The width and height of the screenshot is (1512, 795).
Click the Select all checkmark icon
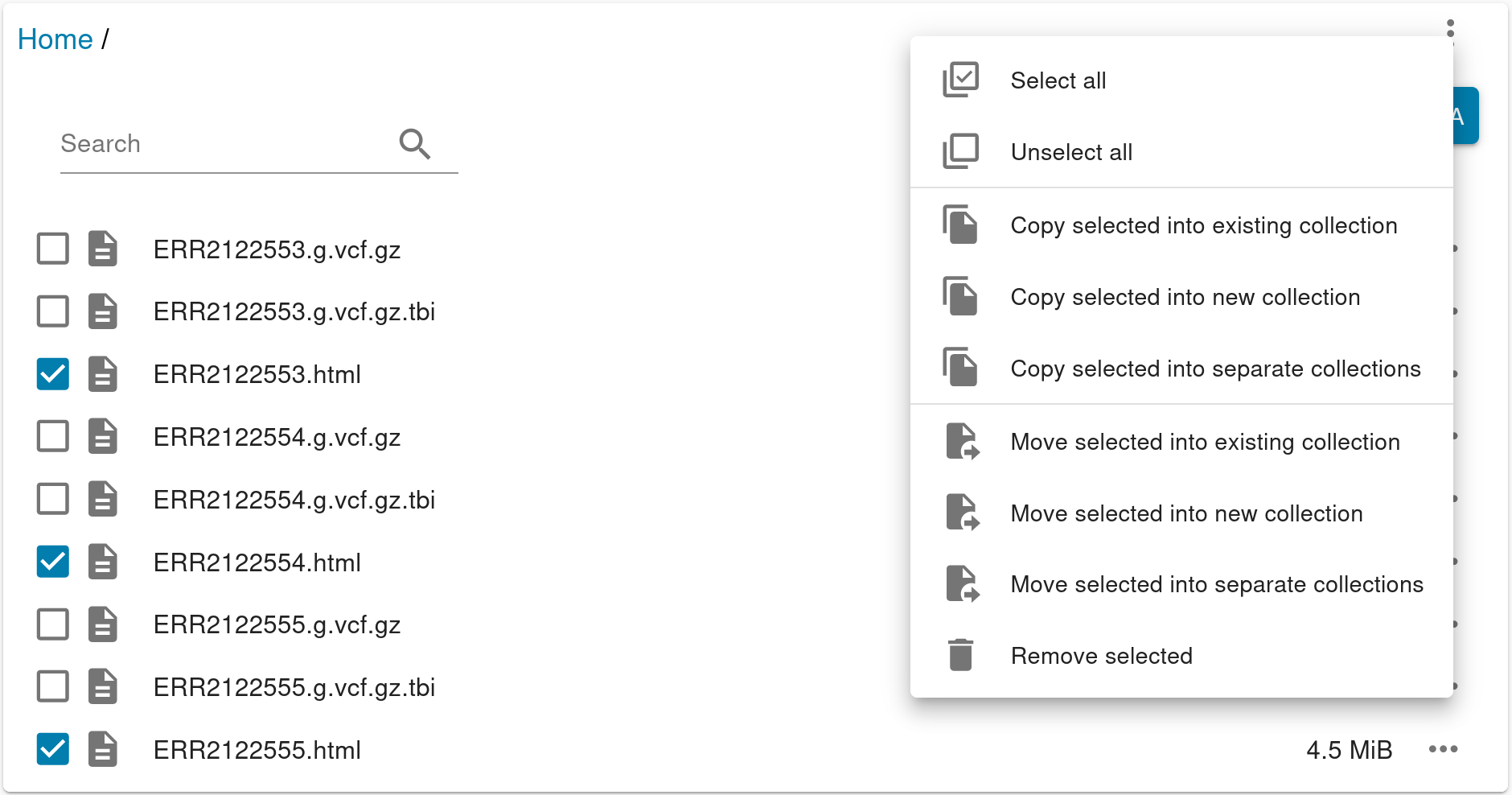tap(960, 80)
